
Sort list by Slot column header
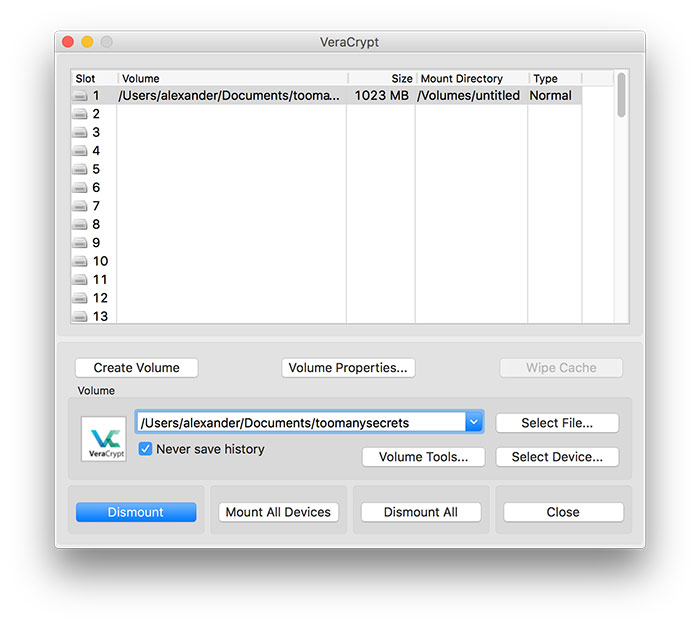point(95,79)
